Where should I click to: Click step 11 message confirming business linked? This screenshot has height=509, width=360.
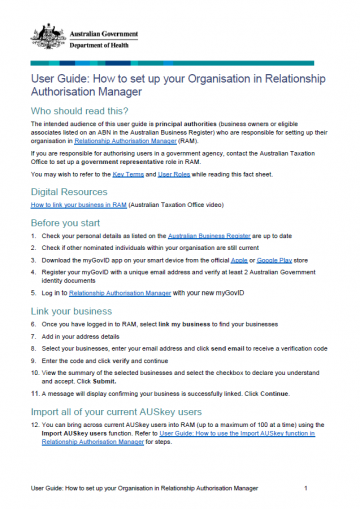coord(166,394)
